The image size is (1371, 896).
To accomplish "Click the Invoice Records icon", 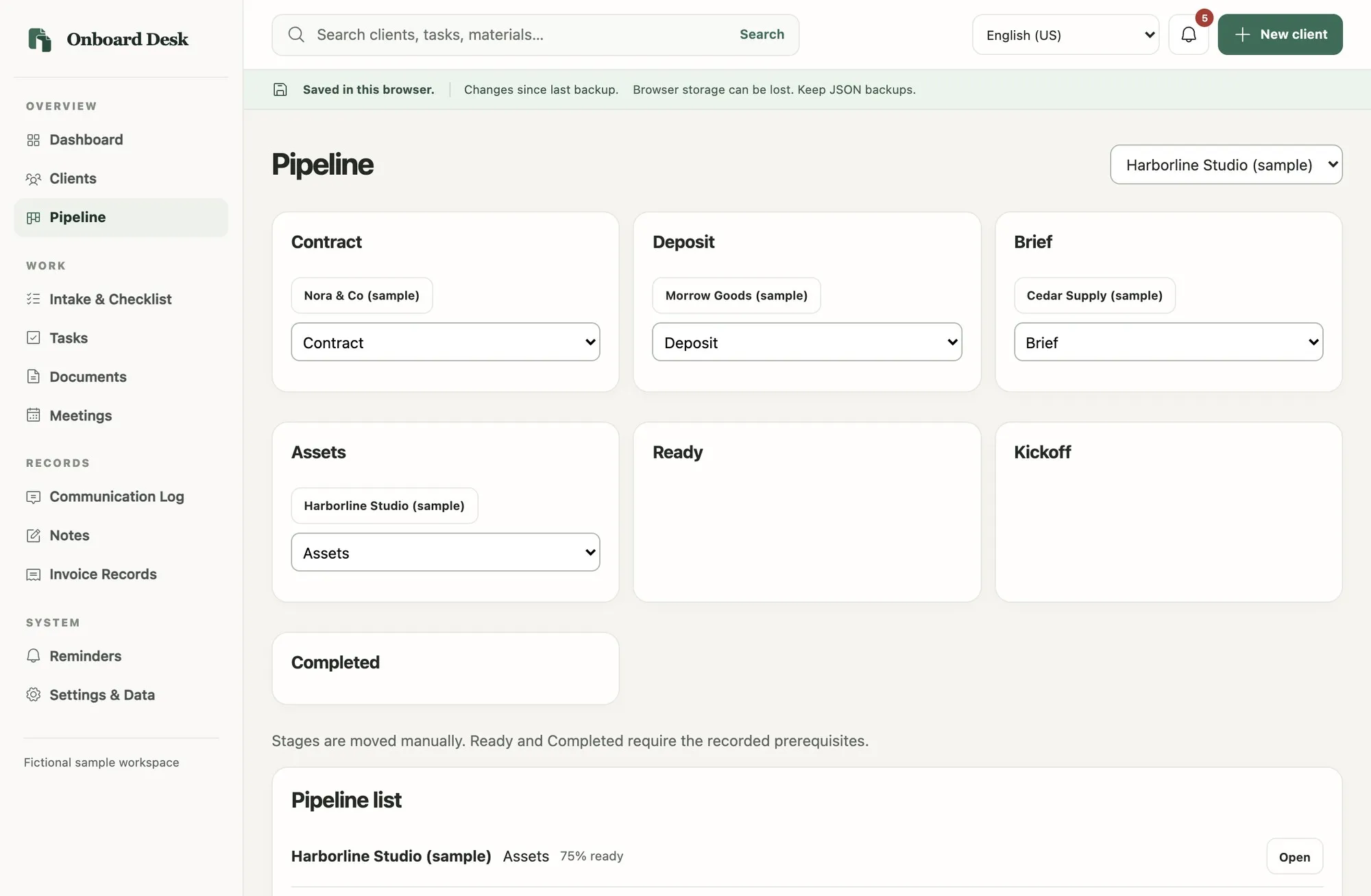I will [x=33, y=574].
